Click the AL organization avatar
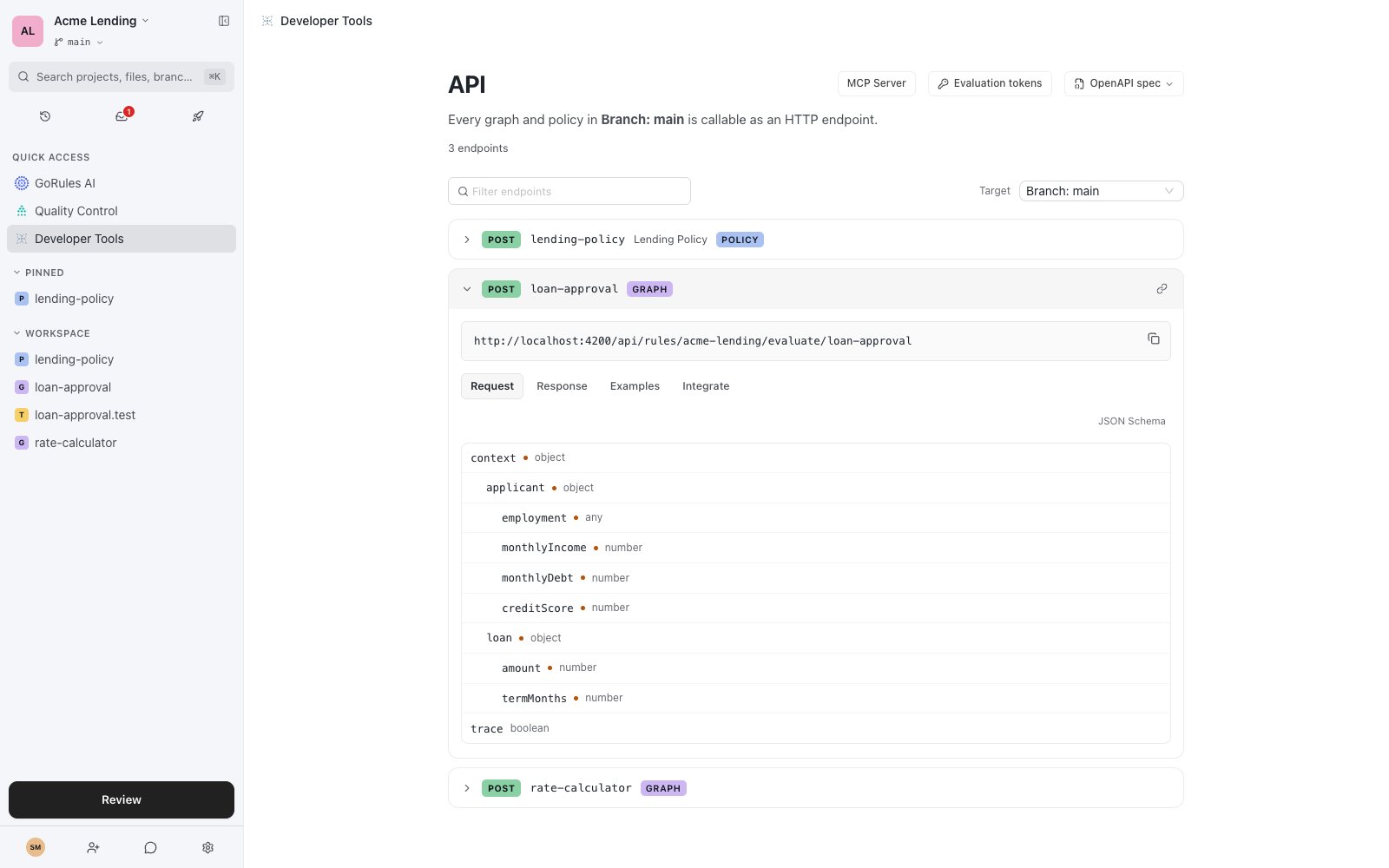 point(28,30)
